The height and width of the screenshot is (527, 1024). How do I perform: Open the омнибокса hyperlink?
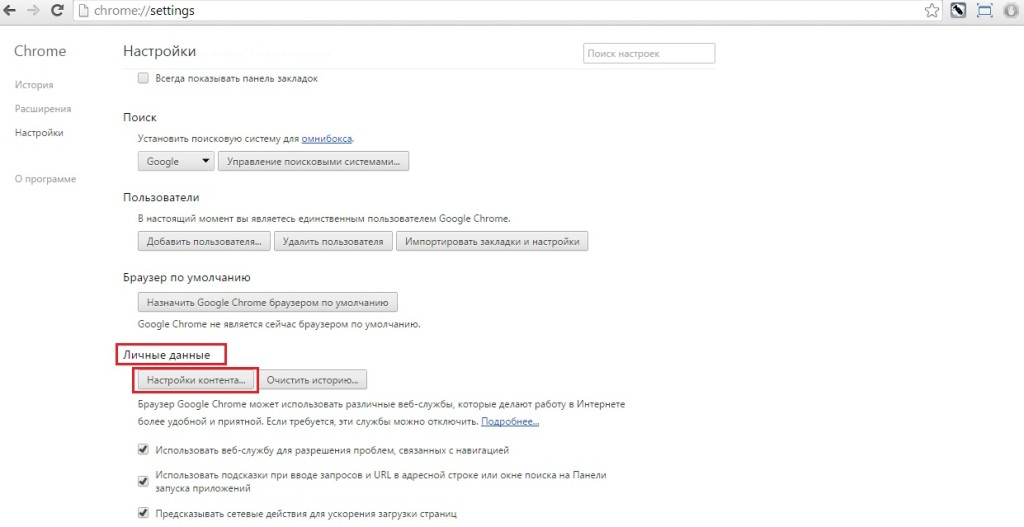(327, 139)
